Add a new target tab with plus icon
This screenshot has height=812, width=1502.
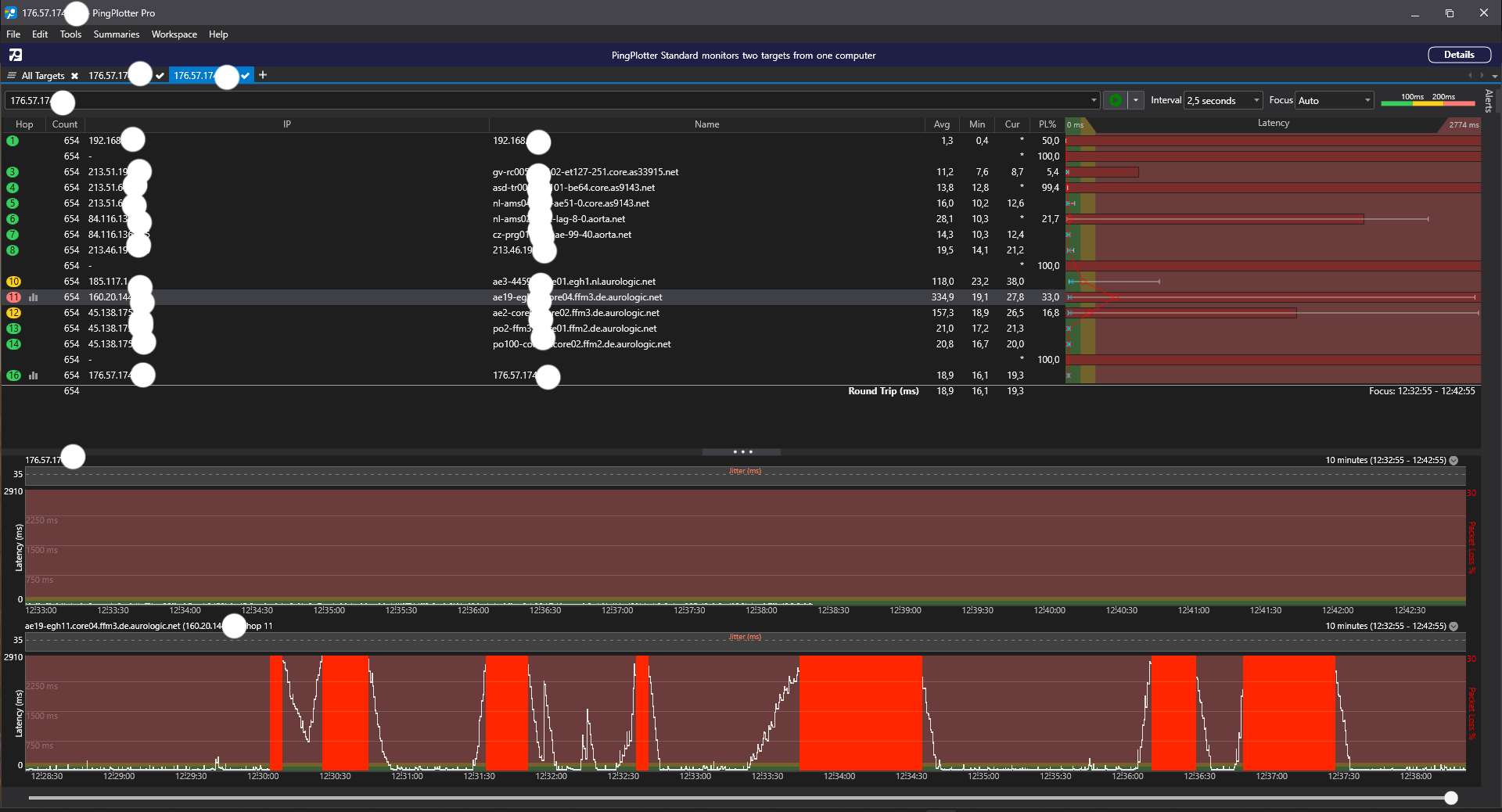263,75
